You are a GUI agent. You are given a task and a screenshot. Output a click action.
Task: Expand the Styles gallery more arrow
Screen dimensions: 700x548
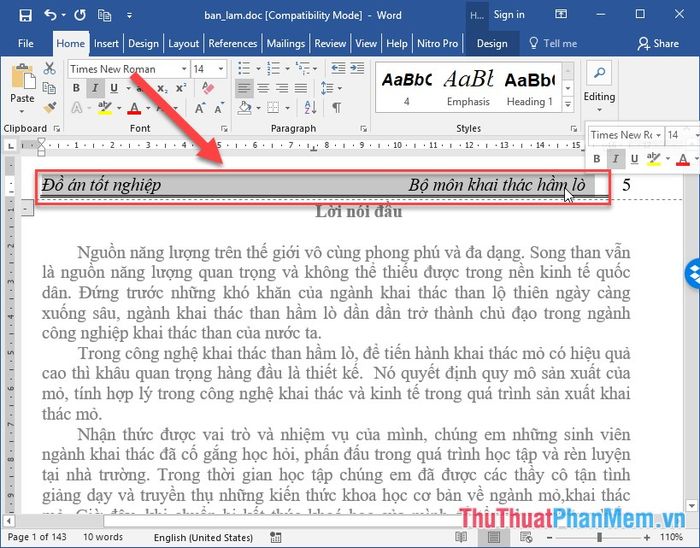click(x=567, y=103)
